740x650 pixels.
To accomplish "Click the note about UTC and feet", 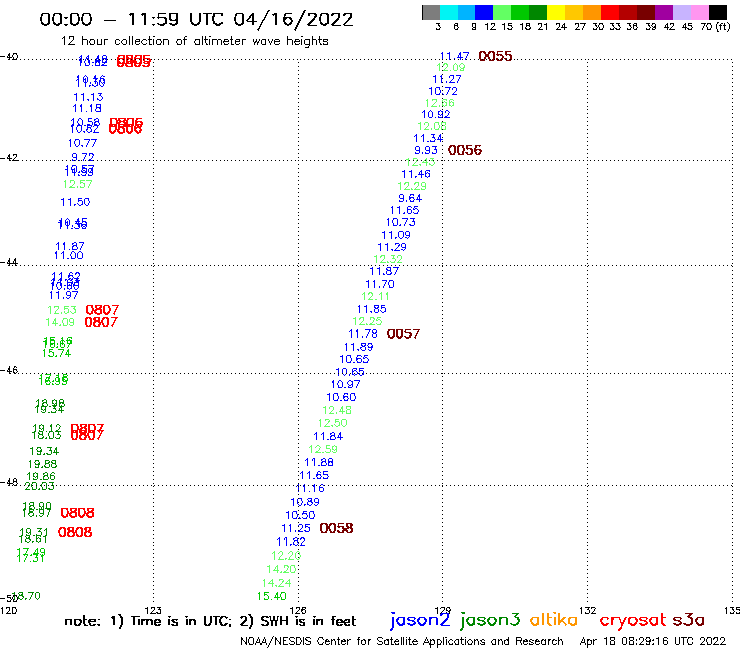I will [210, 621].
